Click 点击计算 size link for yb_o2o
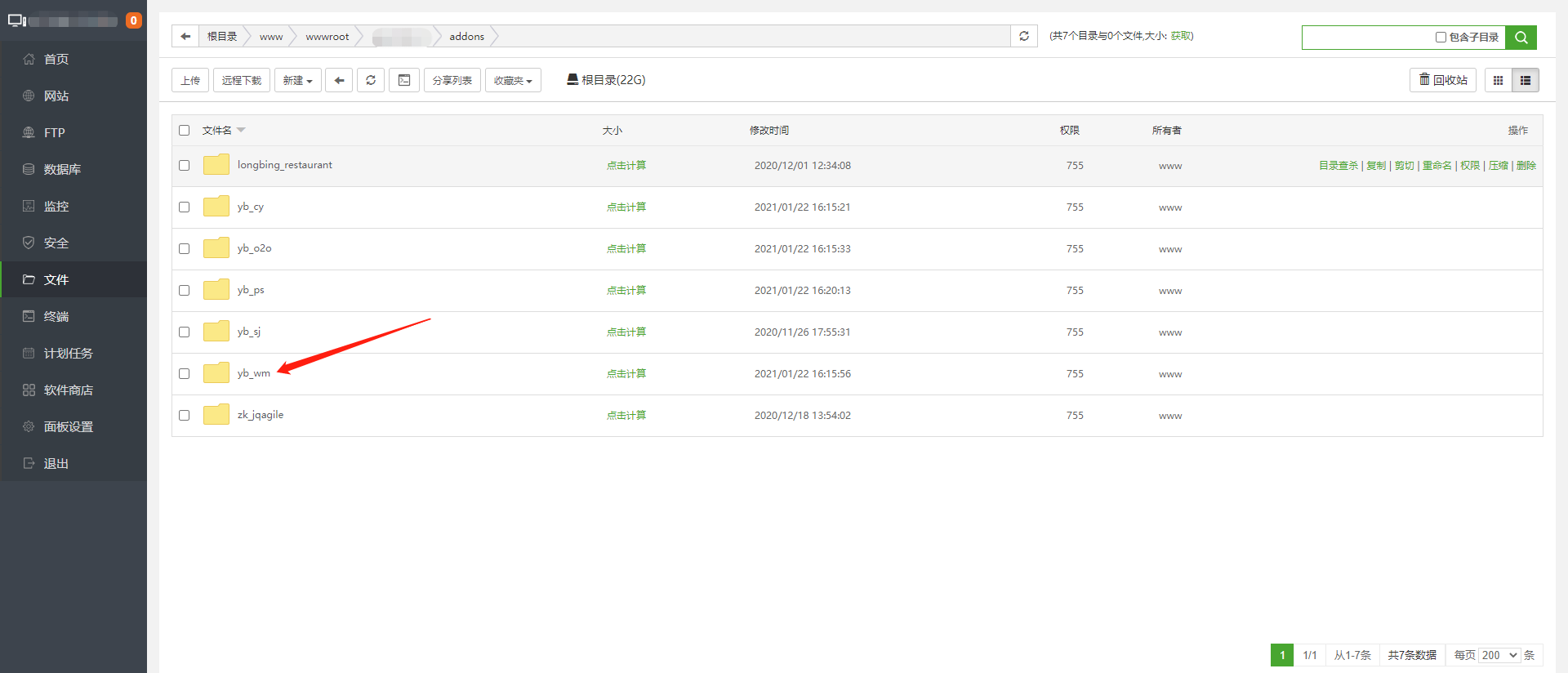1568x673 pixels. coord(626,249)
